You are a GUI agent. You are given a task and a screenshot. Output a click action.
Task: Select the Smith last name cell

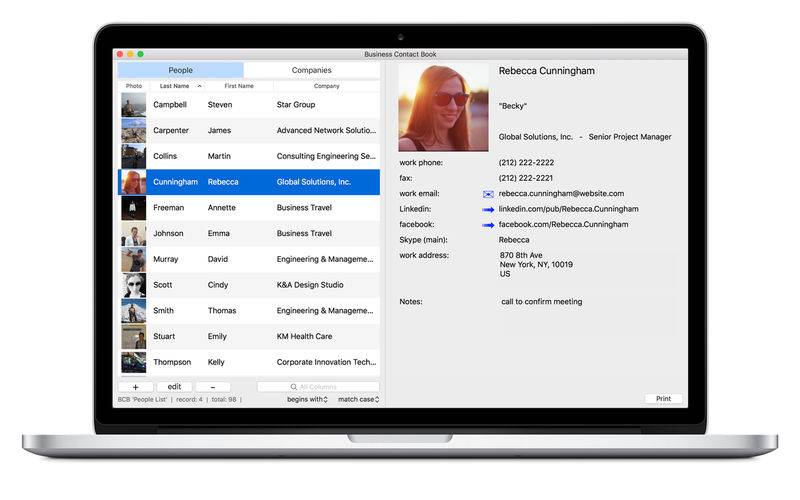163,311
